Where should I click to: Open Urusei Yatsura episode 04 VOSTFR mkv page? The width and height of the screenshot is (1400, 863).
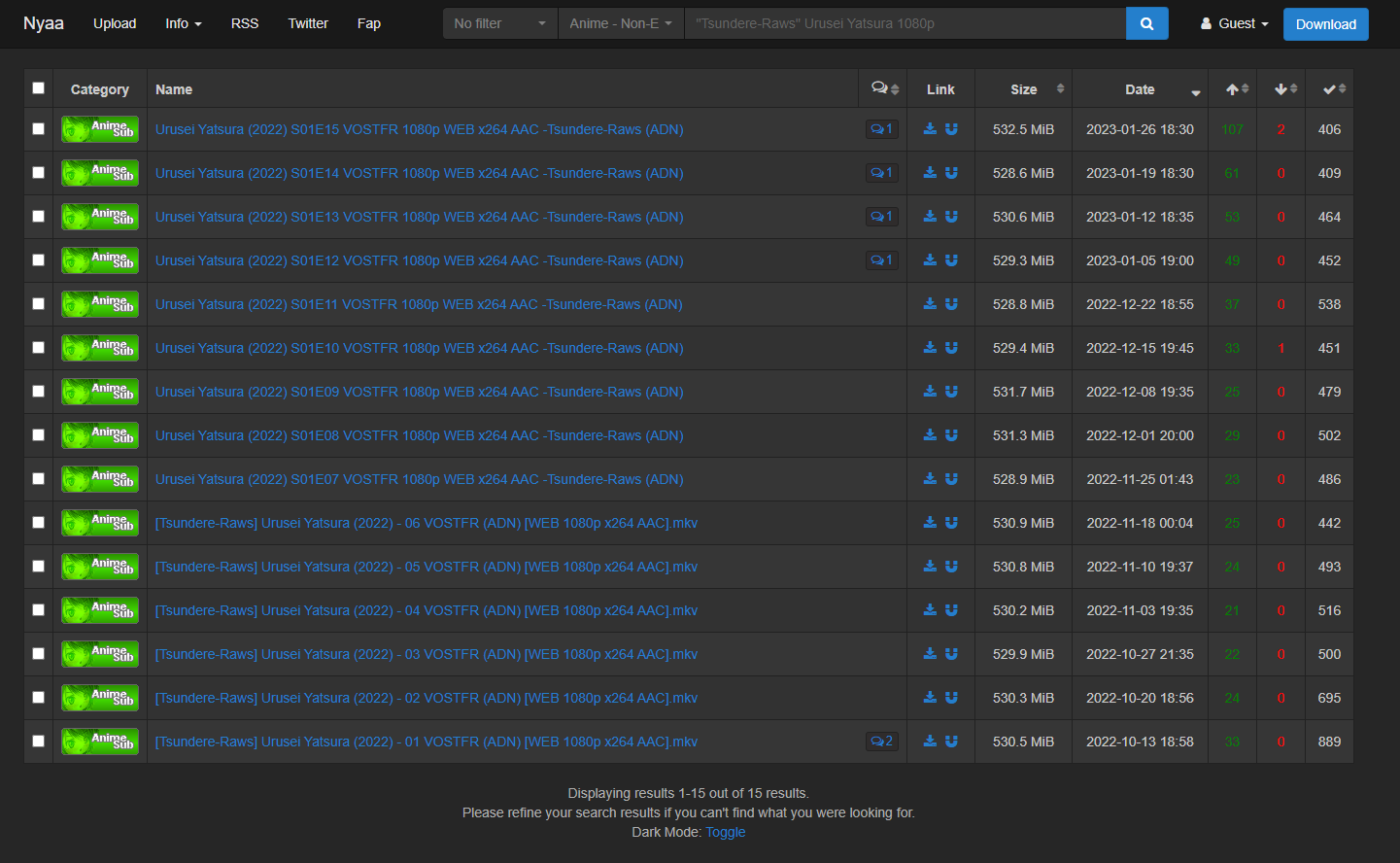click(427, 610)
